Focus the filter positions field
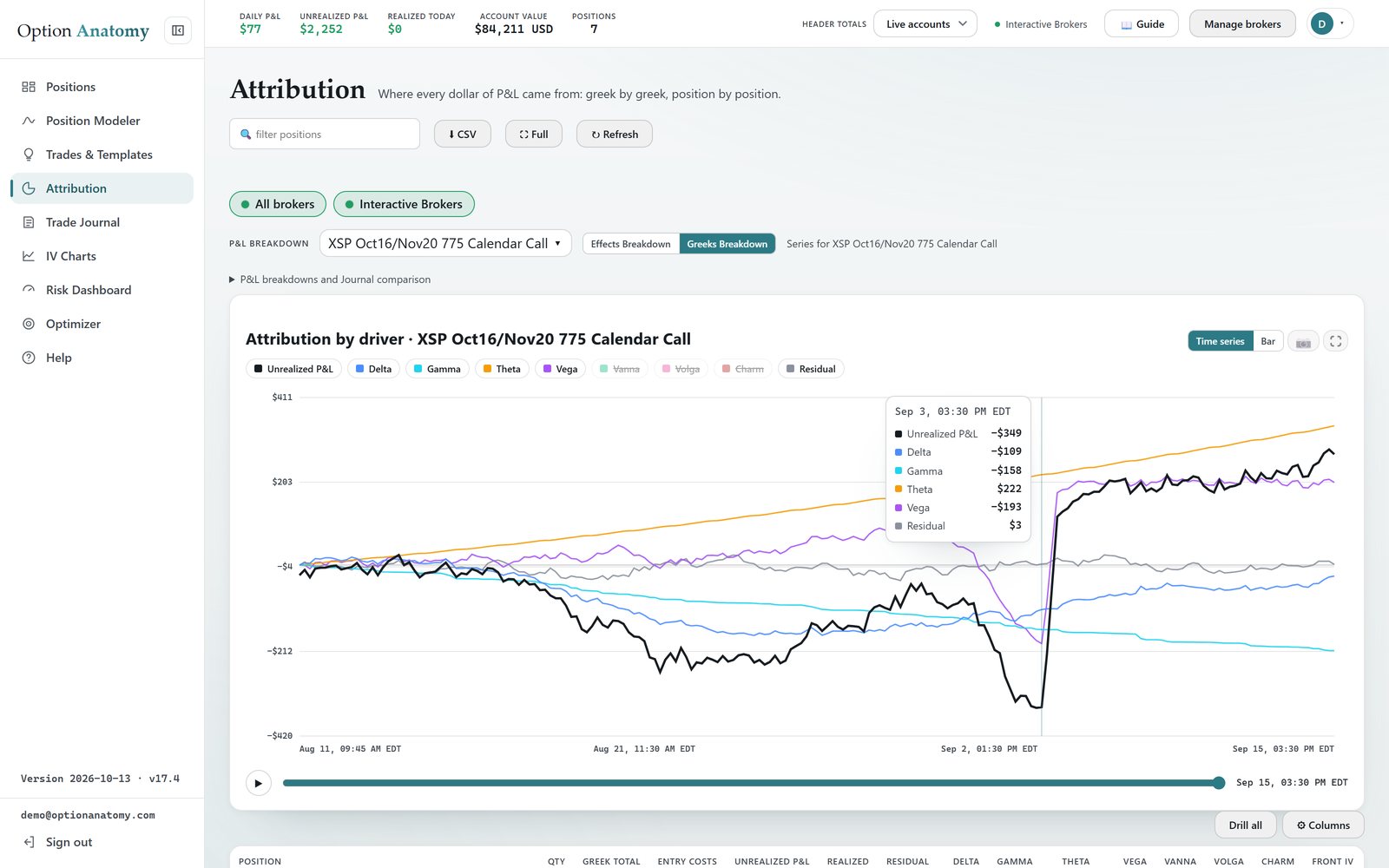The width and height of the screenshot is (1389, 868). tap(325, 134)
